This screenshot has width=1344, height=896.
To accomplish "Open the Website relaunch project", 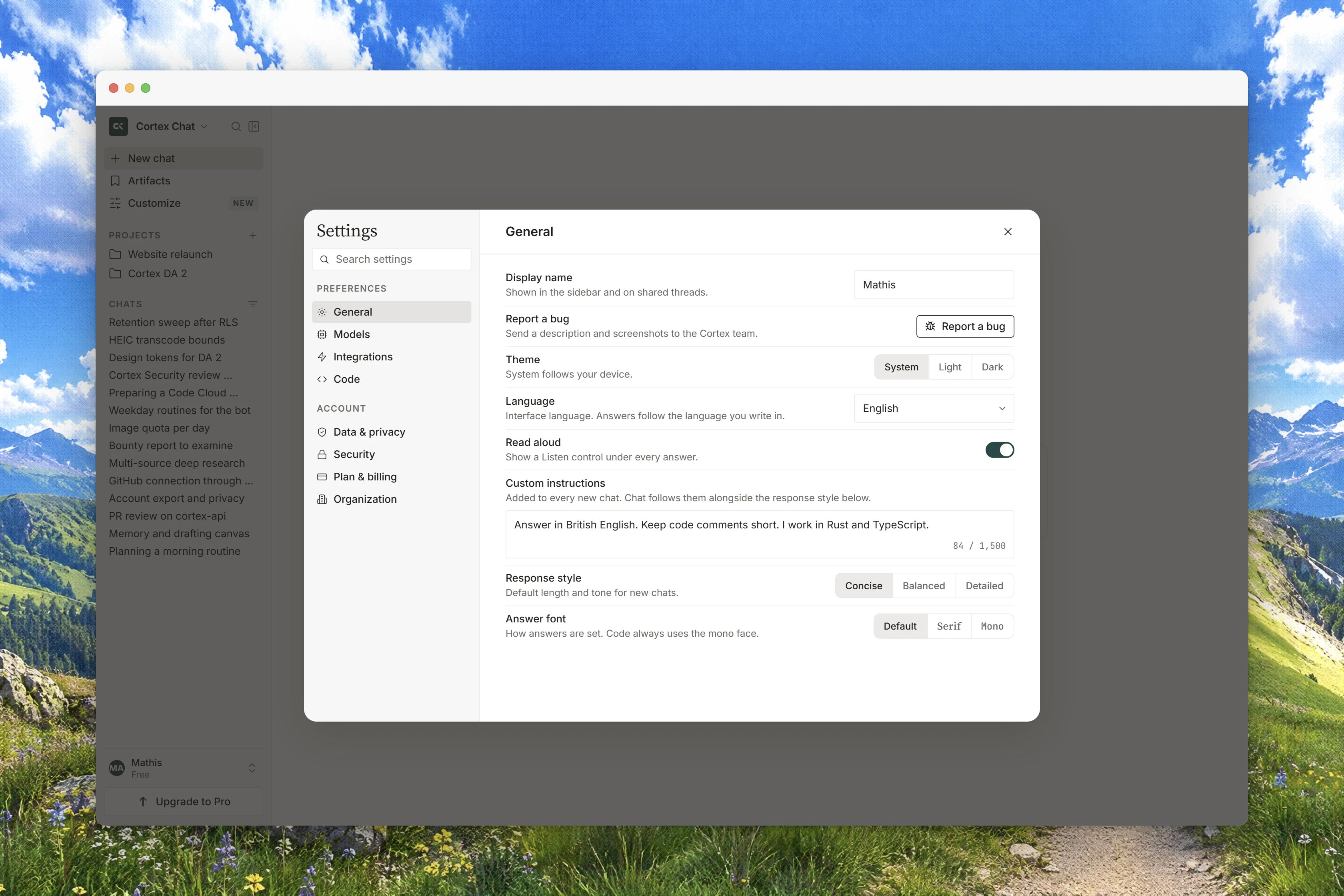I will pyautogui.click(x=184, y=254).
